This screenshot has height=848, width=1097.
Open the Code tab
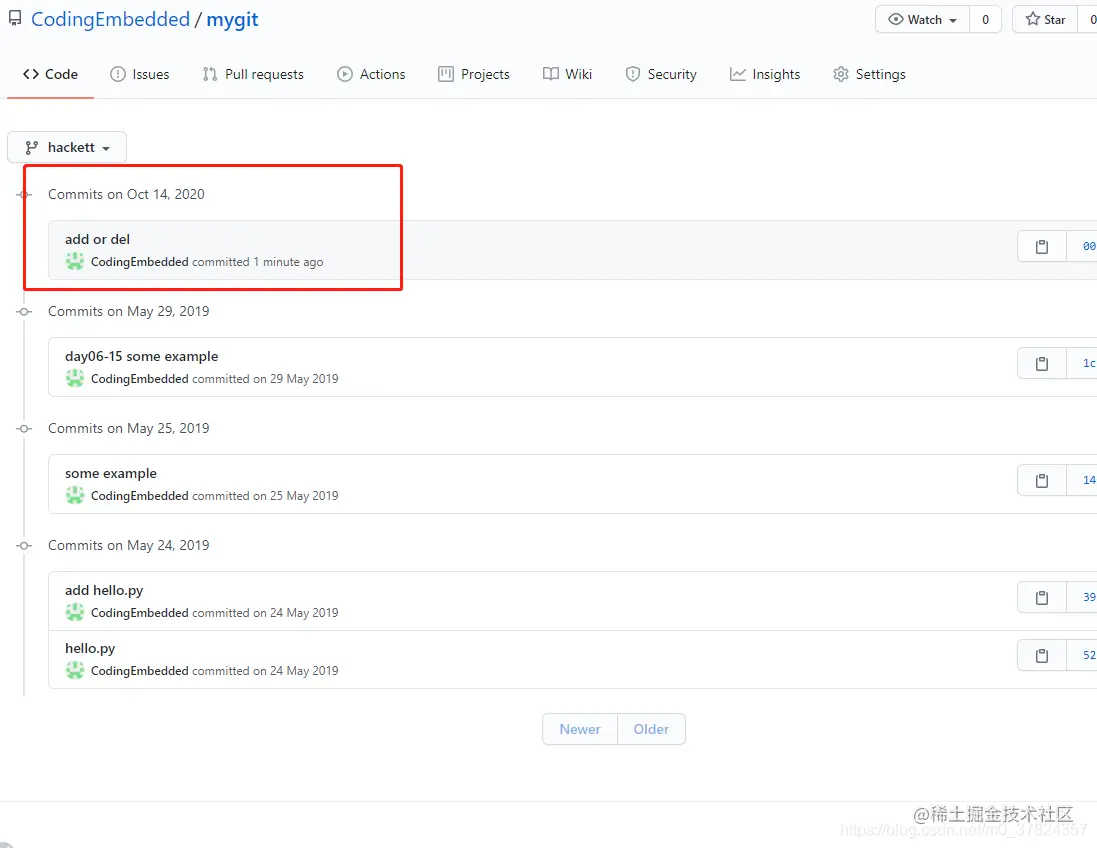click(x=50, y=74)
